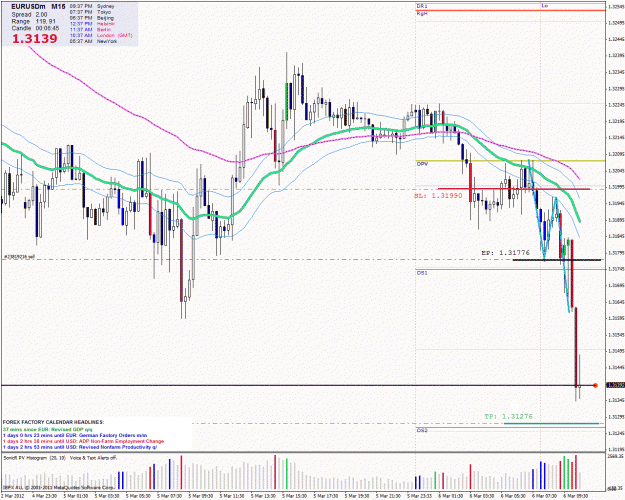625x500 pixels.
Task: Select the TP: 1.31276 take profit label
Action: coord(508,416)
